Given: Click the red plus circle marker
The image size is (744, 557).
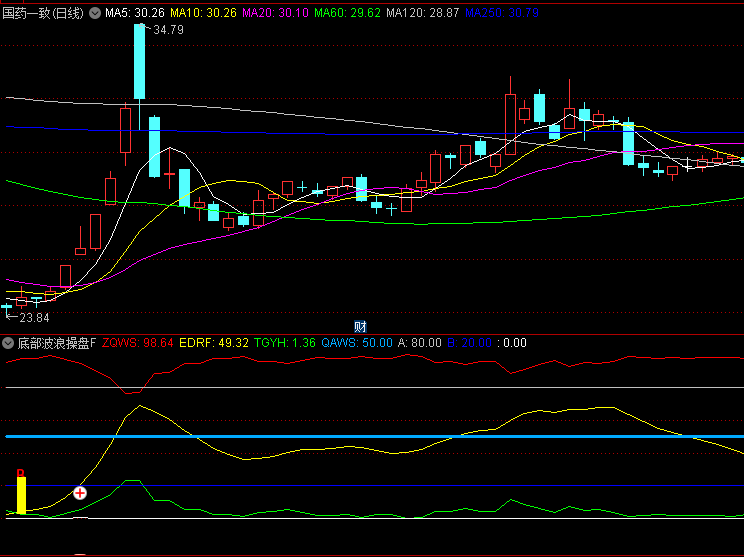Looking at the screenshot, I should [x=80, y=493].
